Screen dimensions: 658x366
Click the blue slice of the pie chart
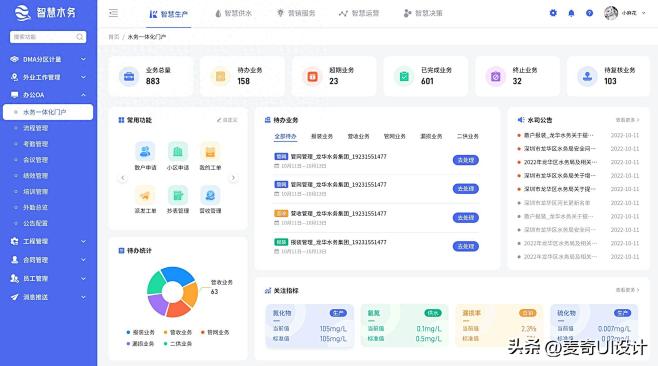178,275
